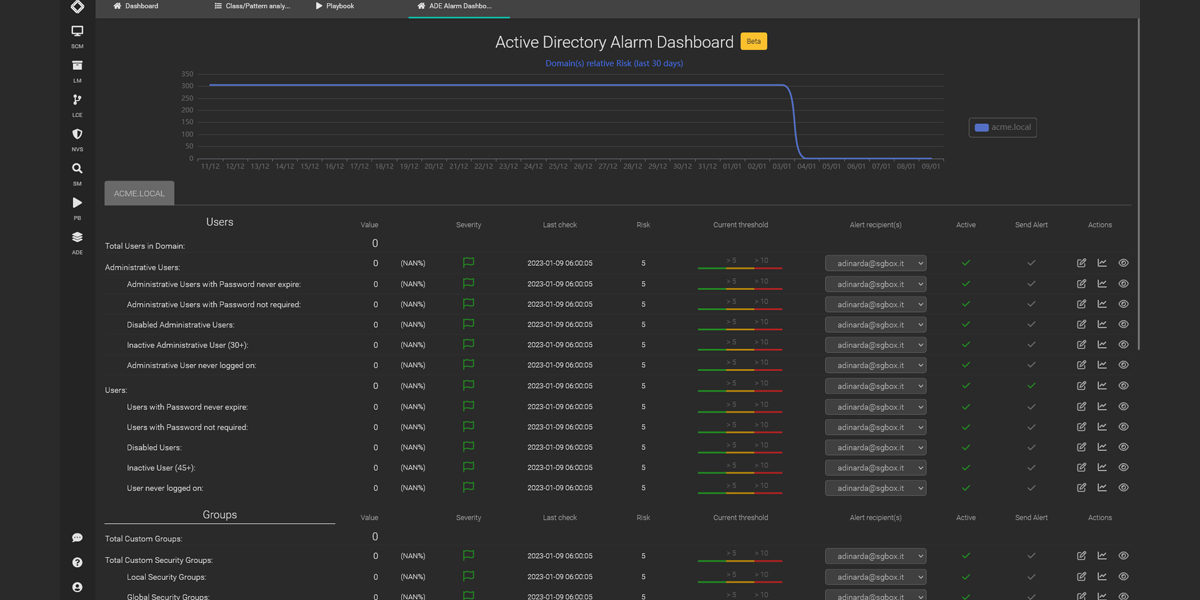Open the LCE branch icon module
1200x600 pixels.
pyautogui.click(x=77, y=103)
